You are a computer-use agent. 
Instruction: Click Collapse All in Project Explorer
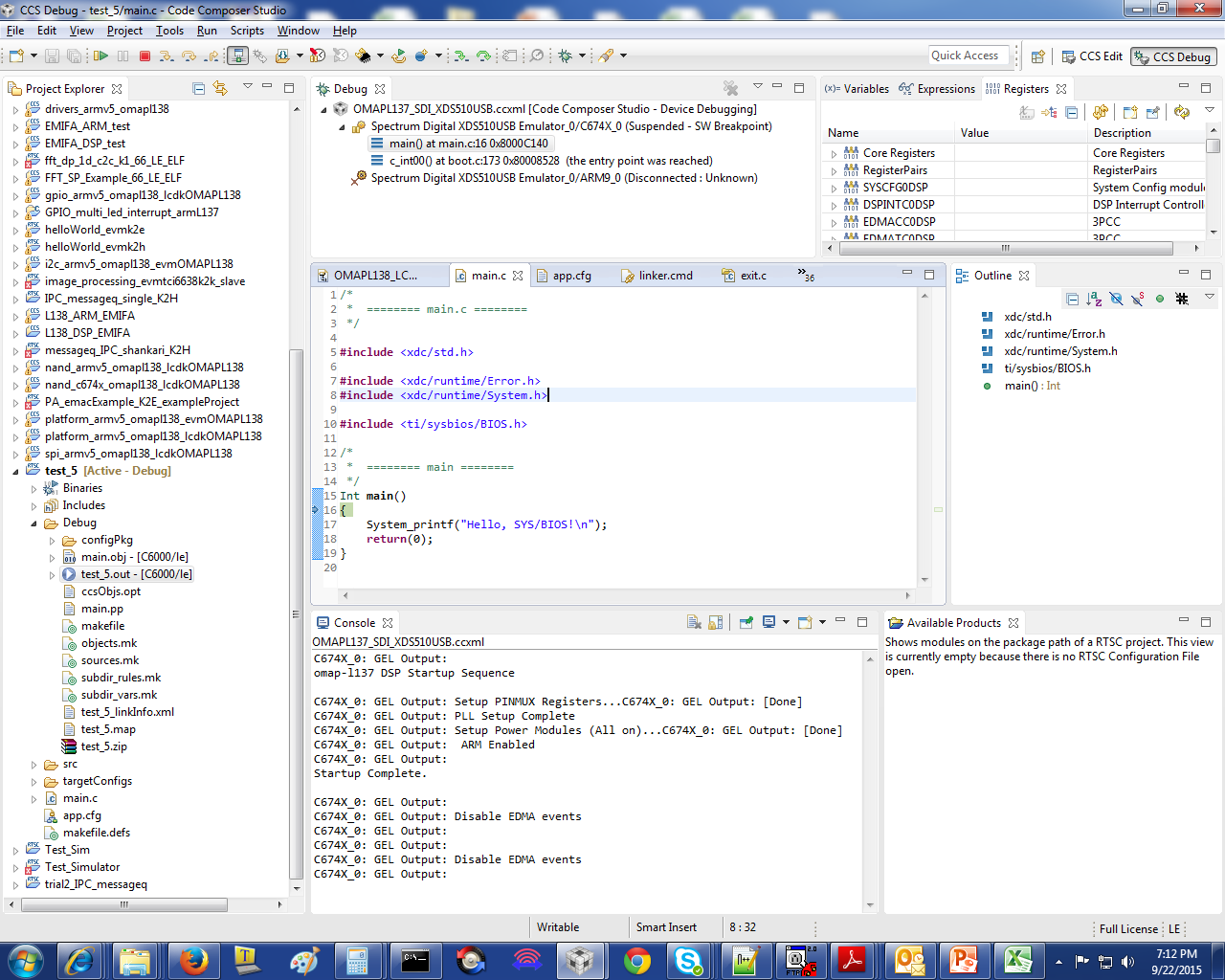pos(199,88)
